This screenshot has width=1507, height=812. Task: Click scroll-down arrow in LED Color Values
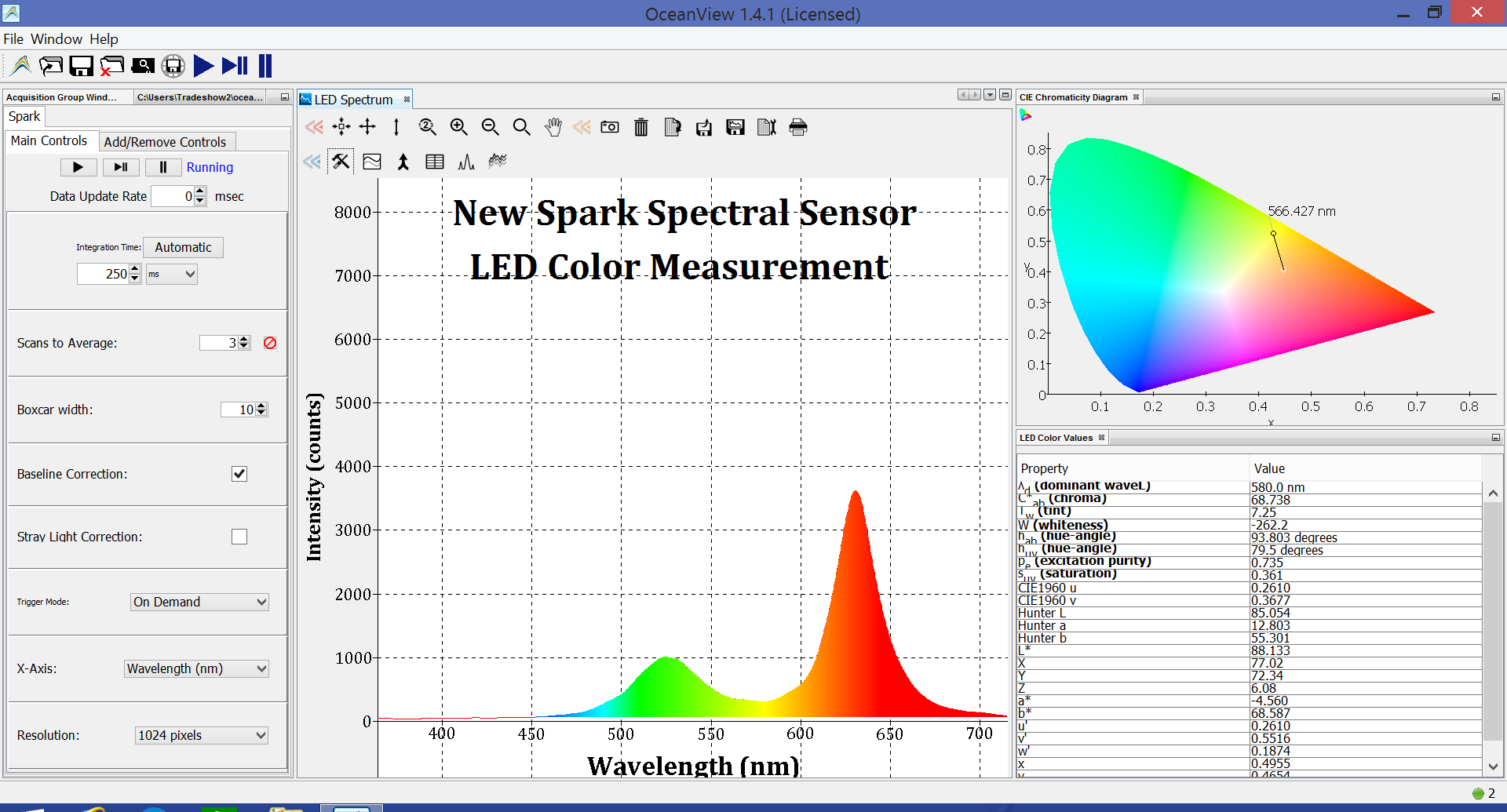1493,766
